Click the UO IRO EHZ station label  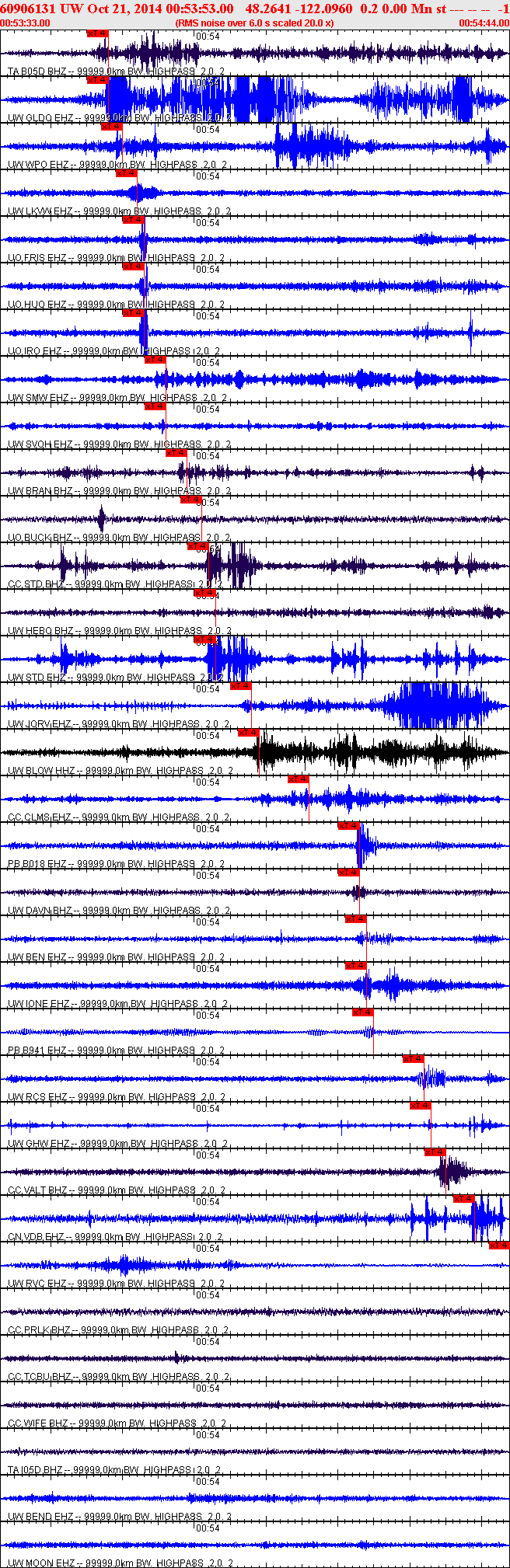114,351
